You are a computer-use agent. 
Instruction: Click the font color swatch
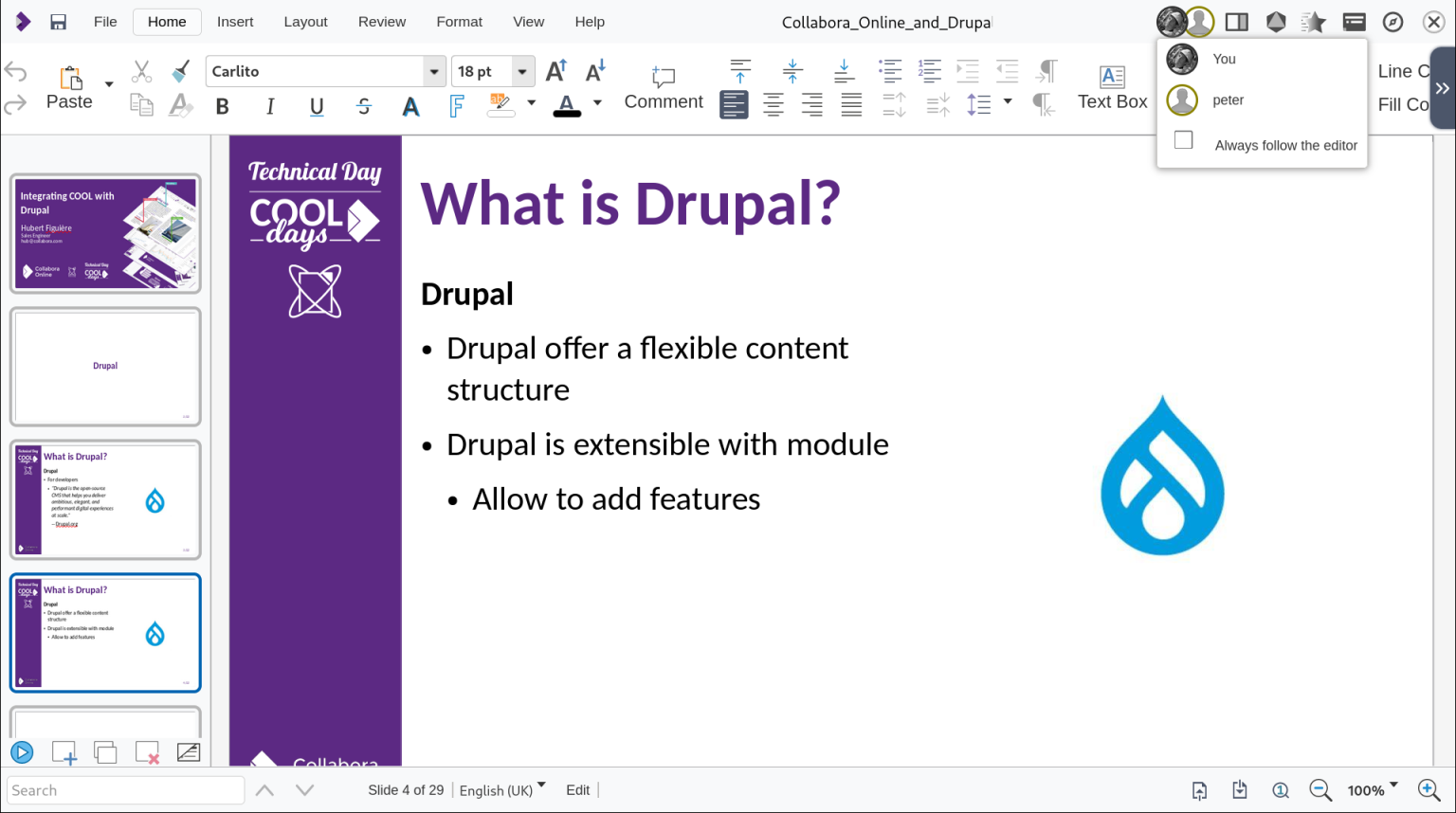click(567, 104)
